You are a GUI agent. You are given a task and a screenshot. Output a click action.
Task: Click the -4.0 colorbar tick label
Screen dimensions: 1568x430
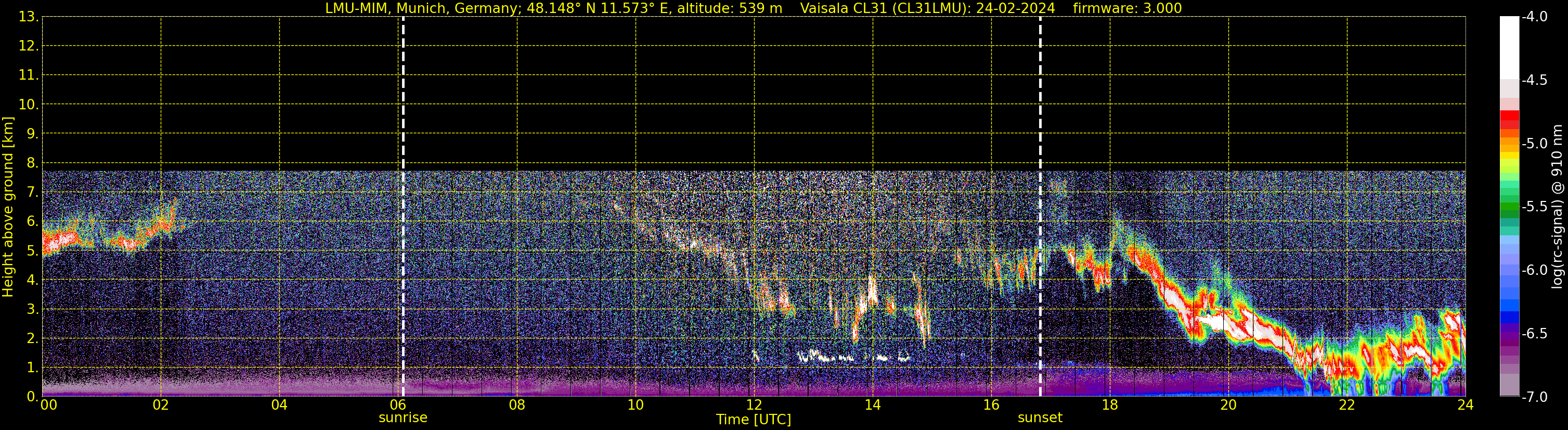1534,17
